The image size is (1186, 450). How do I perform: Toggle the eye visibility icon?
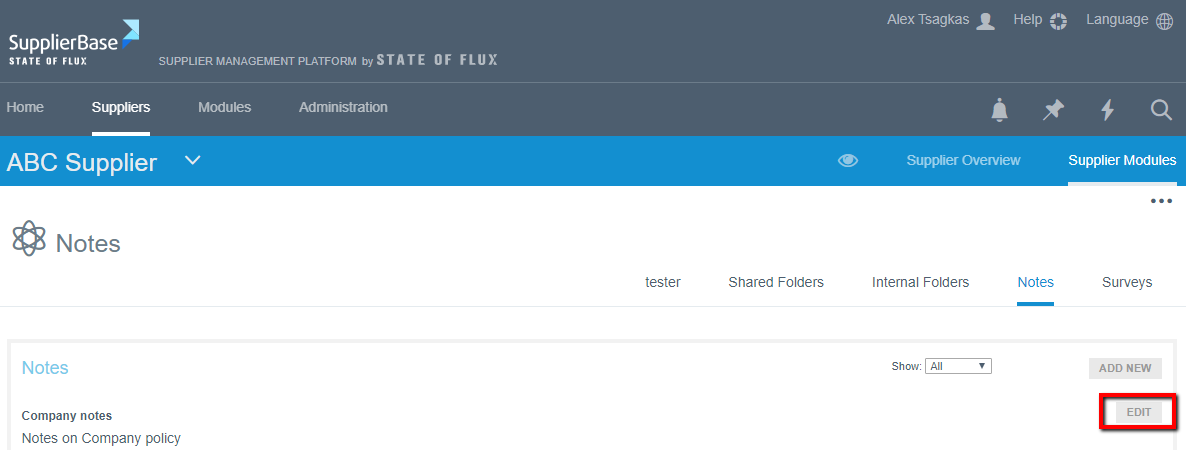tap(848, 160)
